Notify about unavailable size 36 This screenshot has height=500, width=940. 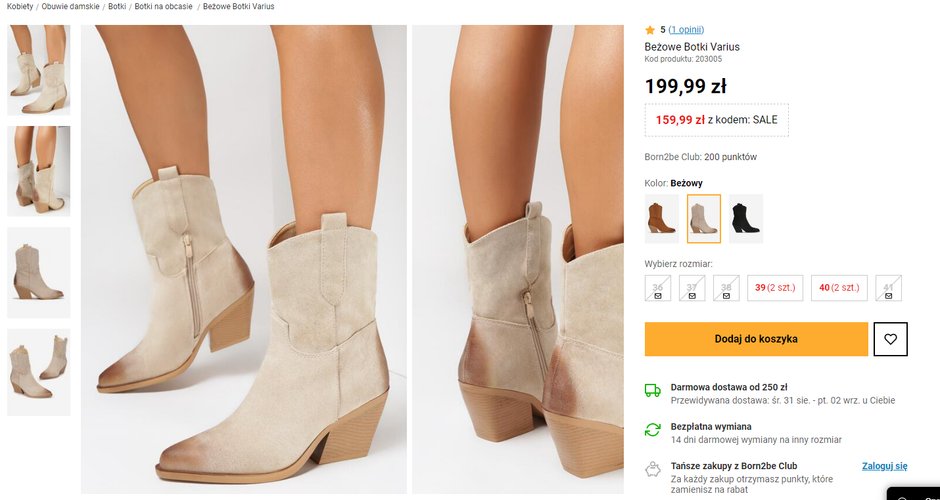[x=658, y=288]
